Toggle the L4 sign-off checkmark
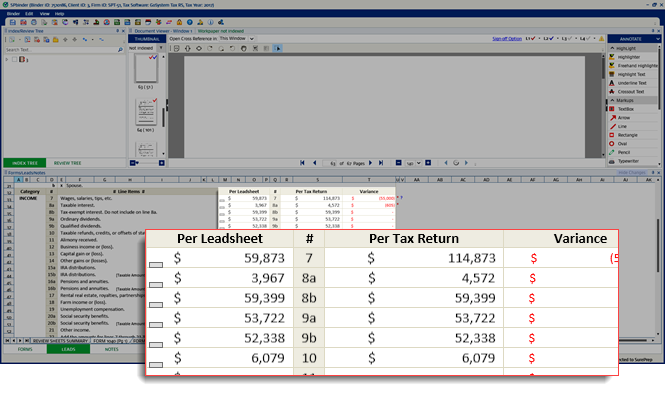This screenshot has height=398, width=665. [x=588, y=39]
